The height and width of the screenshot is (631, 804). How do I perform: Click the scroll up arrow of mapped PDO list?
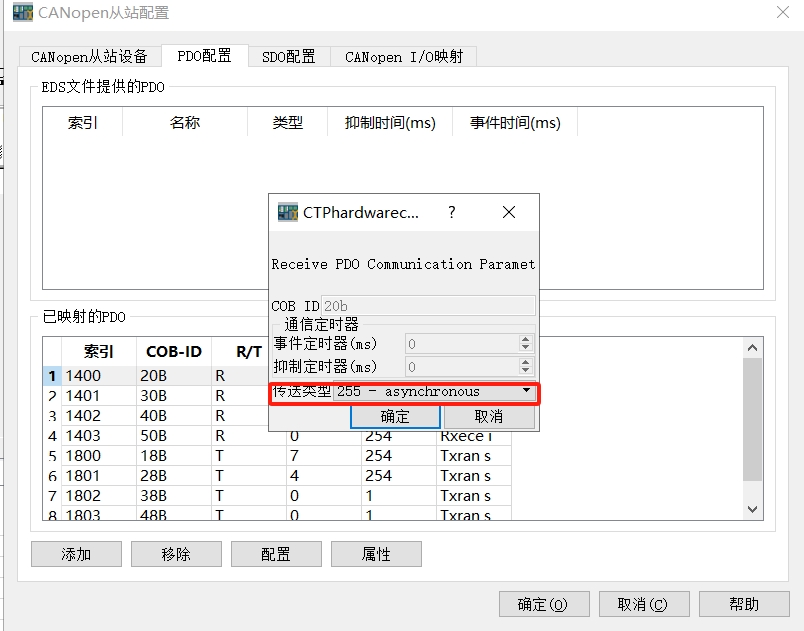click(x=752, y=348)
